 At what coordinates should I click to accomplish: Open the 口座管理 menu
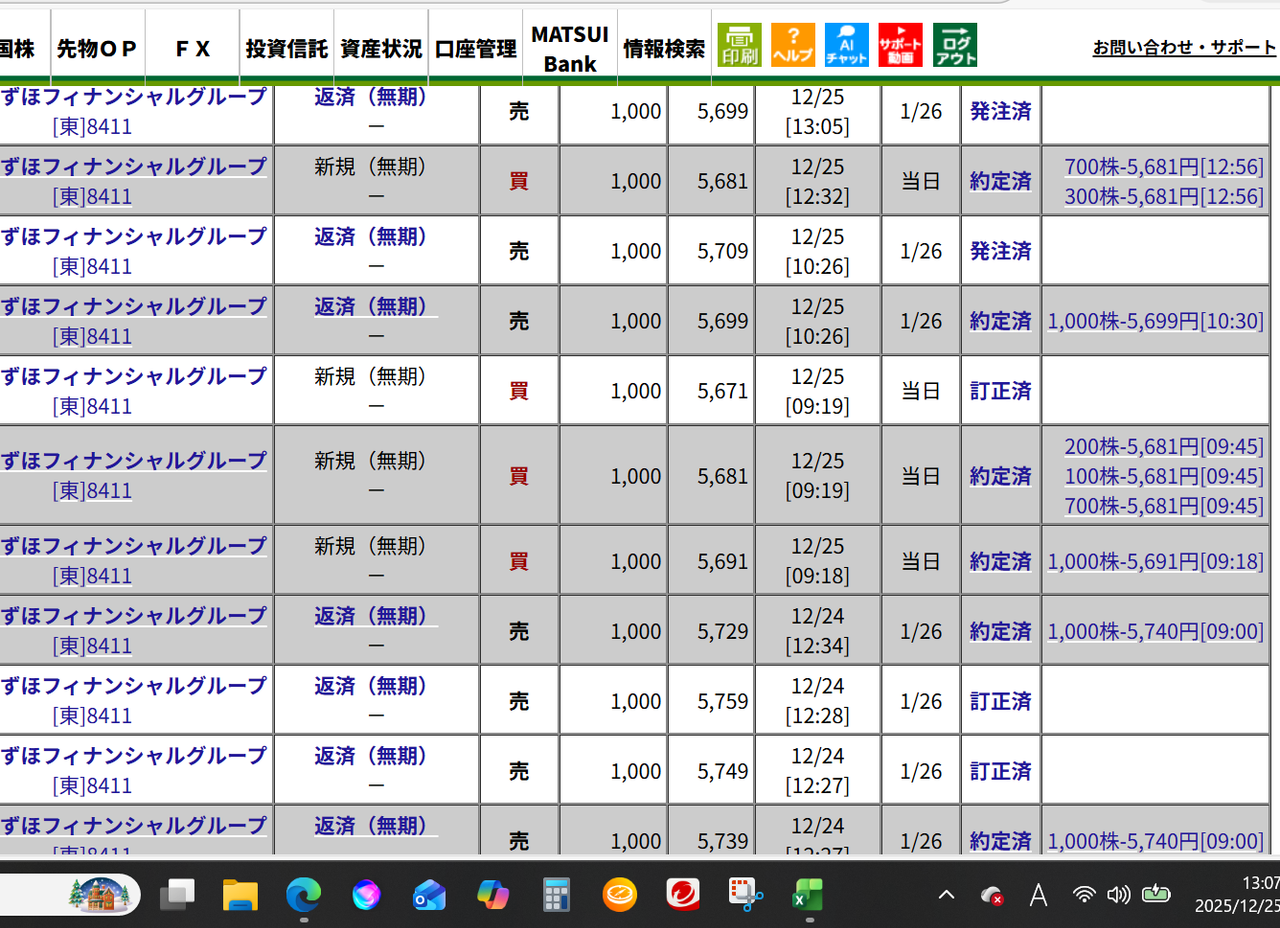click(x=475, y=44)
